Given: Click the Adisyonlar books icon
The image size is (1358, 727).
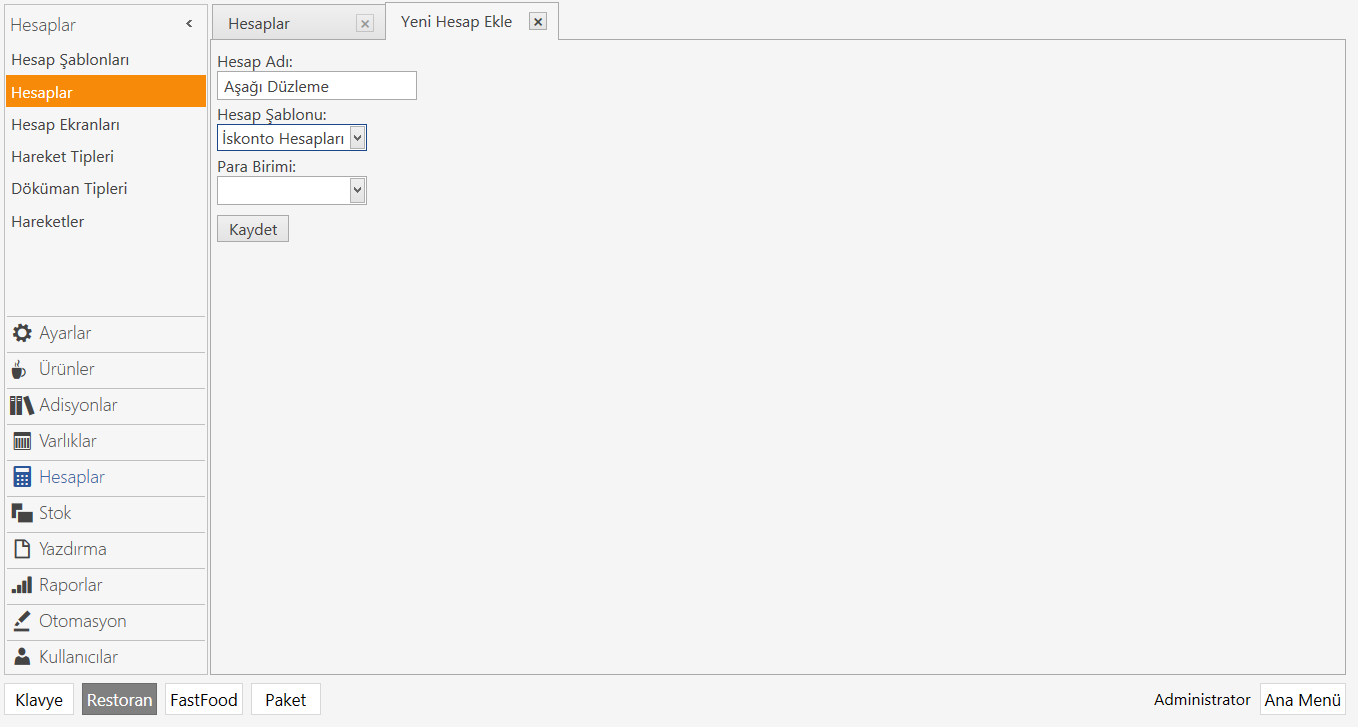Looking at the screenshot, I should click(x=22, y=405).
